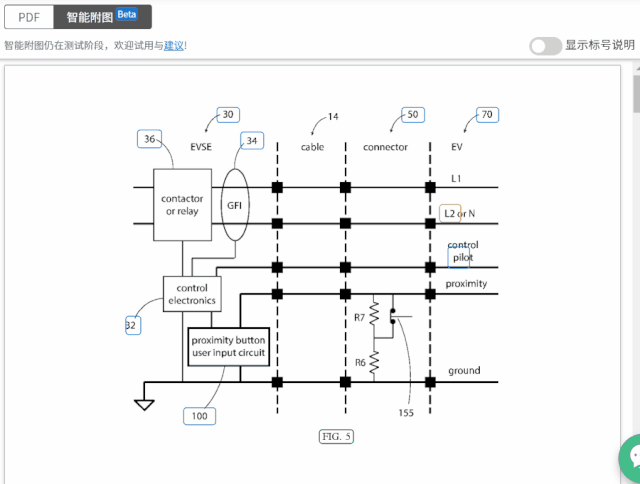Viewport: 640px width, 484px height.
Task: Click the patent figure drawing image
Action: tap(313, 274)
